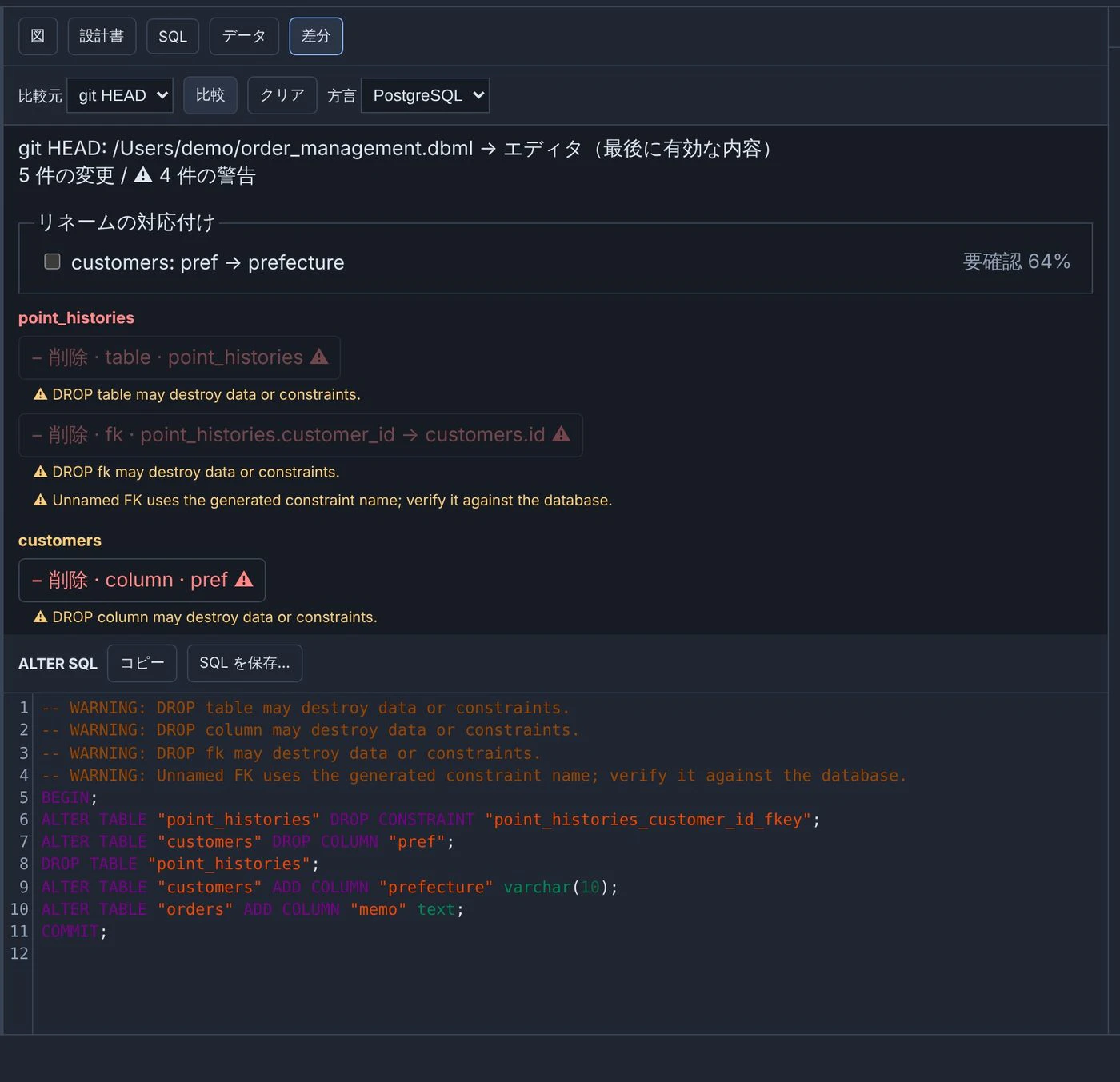Click warning icon before 'DROP table may destroy'

(x=41, y=394)
